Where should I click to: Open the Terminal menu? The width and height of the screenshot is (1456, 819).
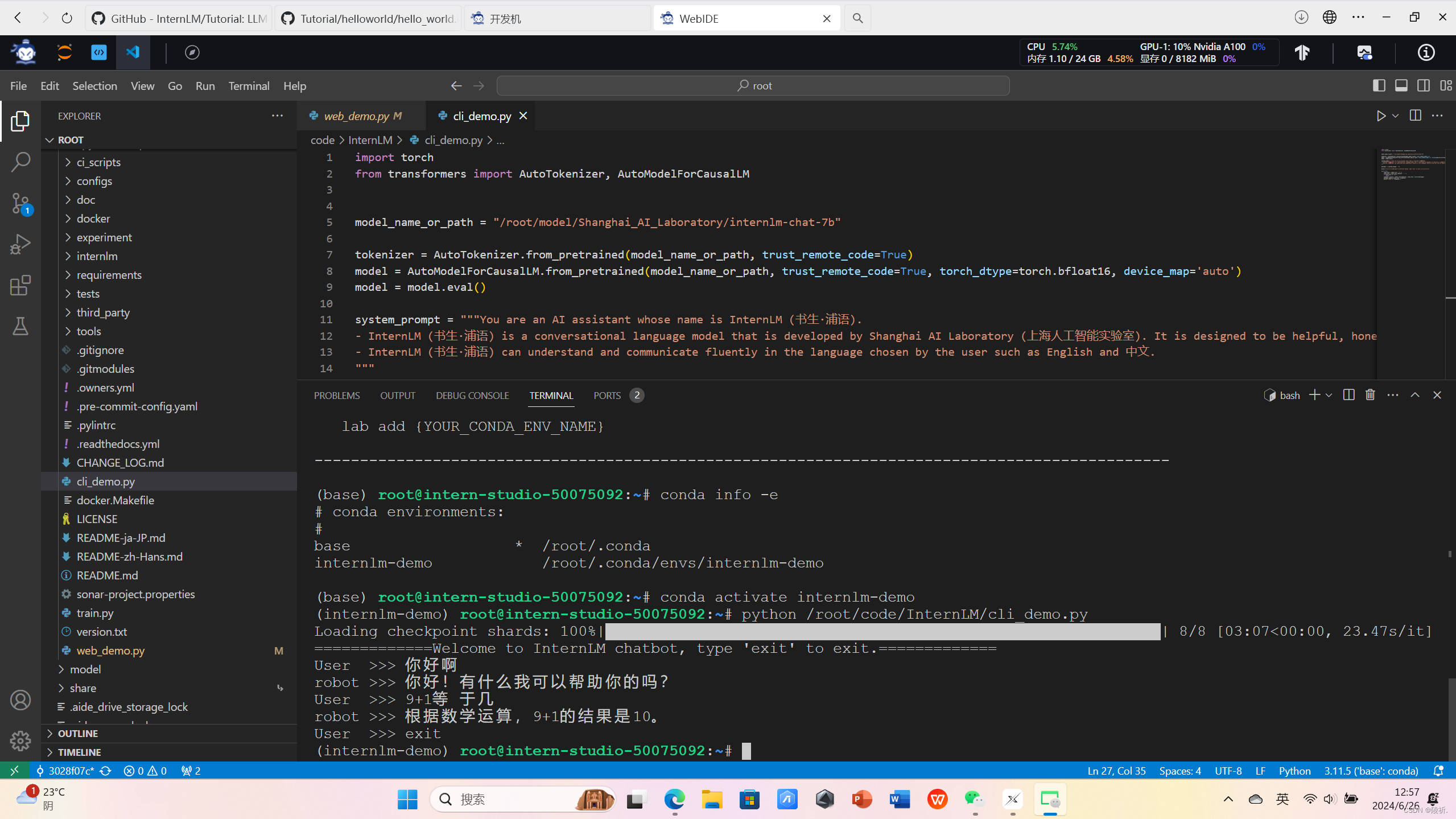coord(249,85)
